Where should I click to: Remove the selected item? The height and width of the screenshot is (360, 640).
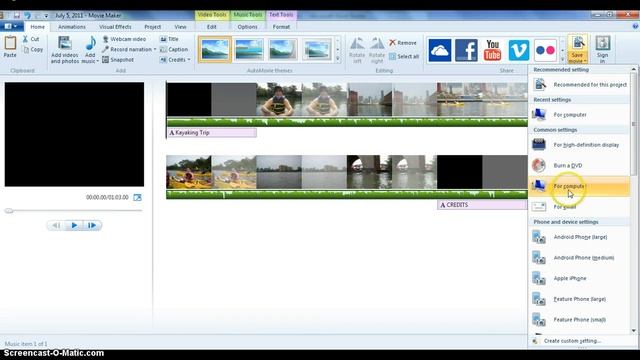coord(403,42)
